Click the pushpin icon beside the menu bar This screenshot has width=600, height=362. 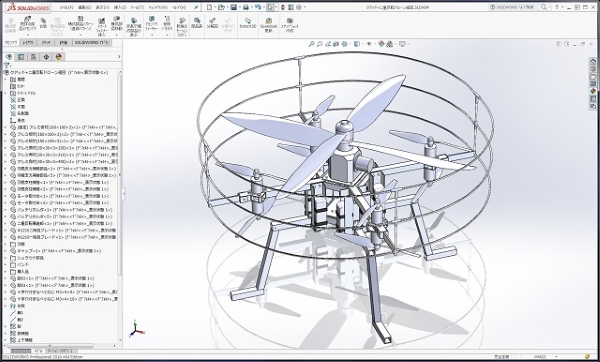coord(196,7)
